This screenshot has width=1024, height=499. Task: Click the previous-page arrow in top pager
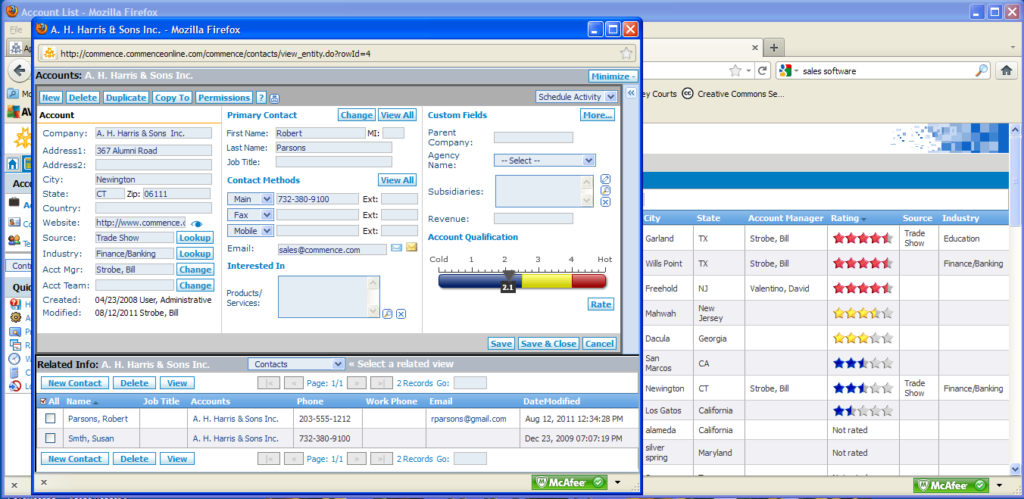coord(294,383)
